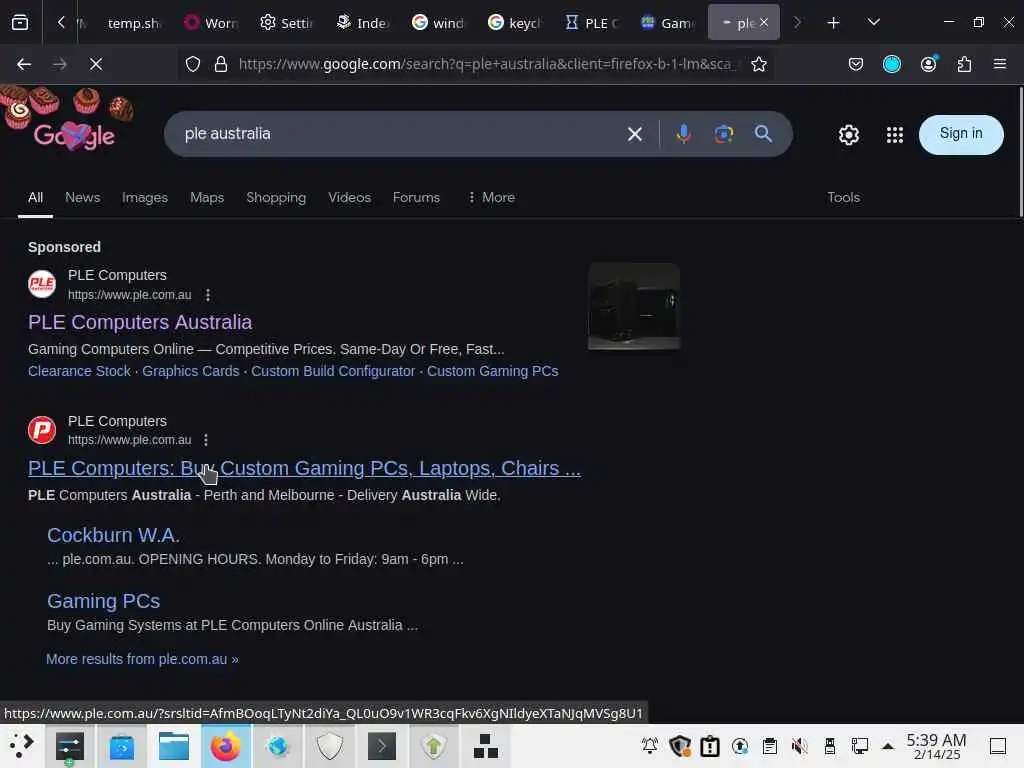Select the Videos search tab
The width and height of the screenshot is (1024, 768).
point(349,197)
